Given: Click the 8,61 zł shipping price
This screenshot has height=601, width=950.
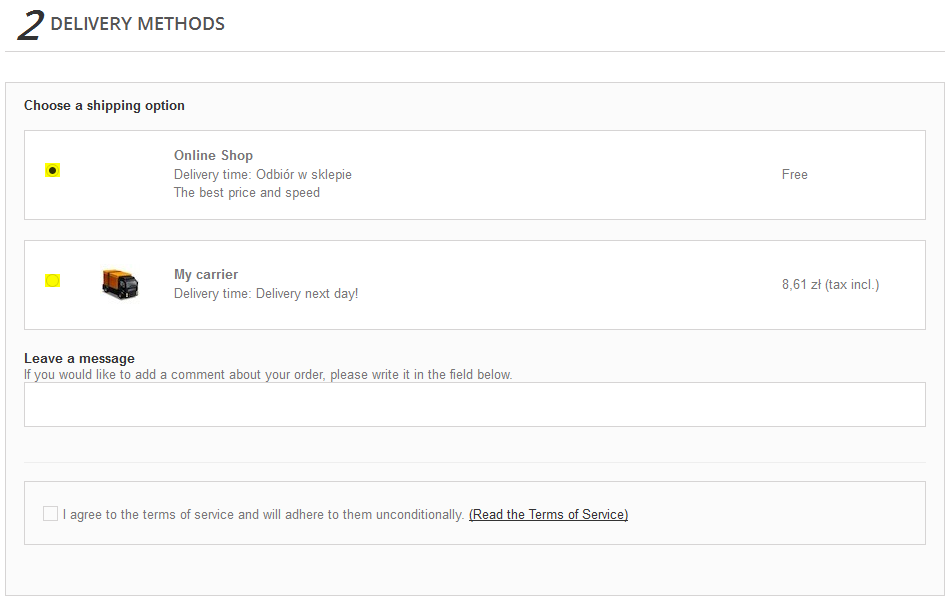Looking at the screenshot, I should (801, 285).
